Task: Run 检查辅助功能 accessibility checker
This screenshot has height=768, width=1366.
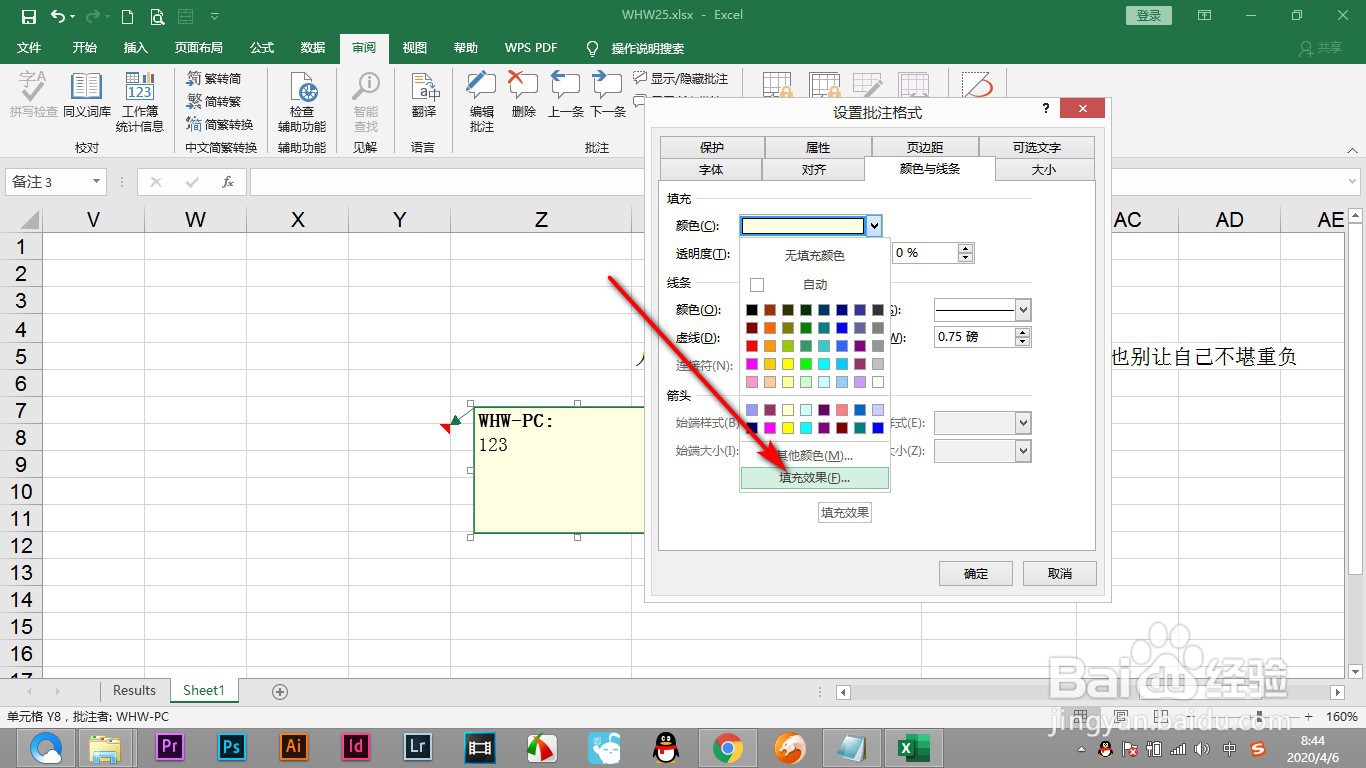Action: (302, 102)
